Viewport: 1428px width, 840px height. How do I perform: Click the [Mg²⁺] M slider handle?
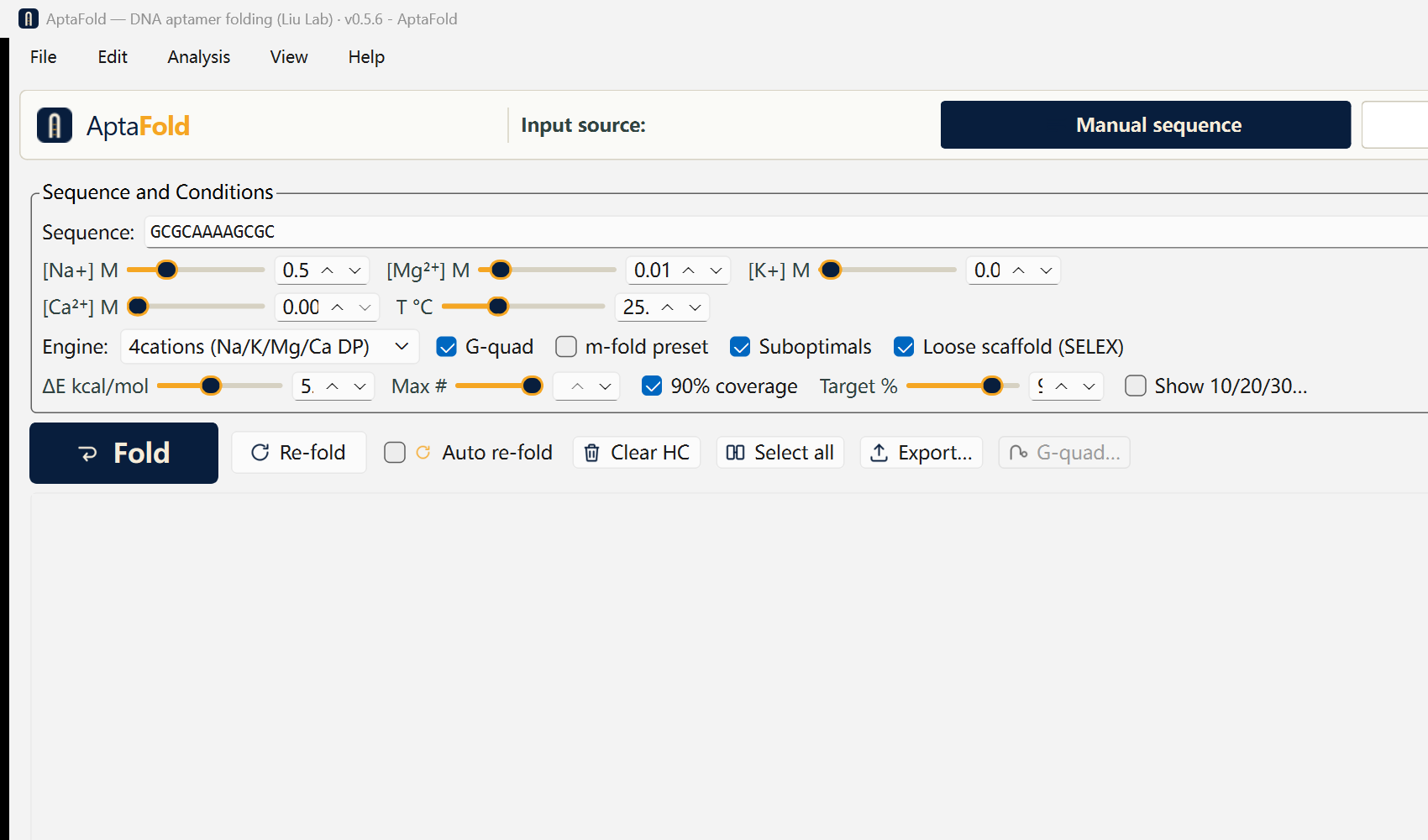[x=501, y=270]
